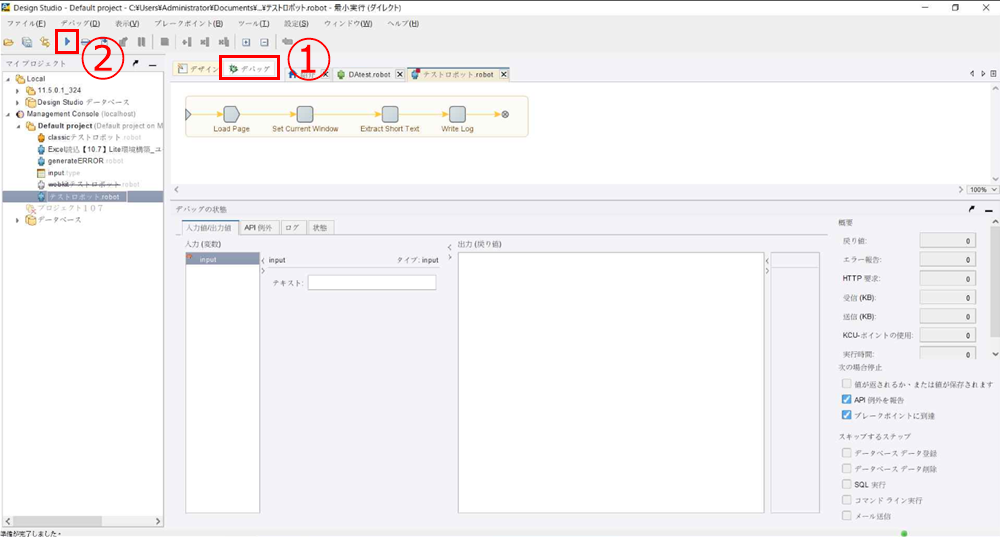This screenshot has width=1000, height=537.
Task: Minimize the My Projects panel
Action: (152, 64)
